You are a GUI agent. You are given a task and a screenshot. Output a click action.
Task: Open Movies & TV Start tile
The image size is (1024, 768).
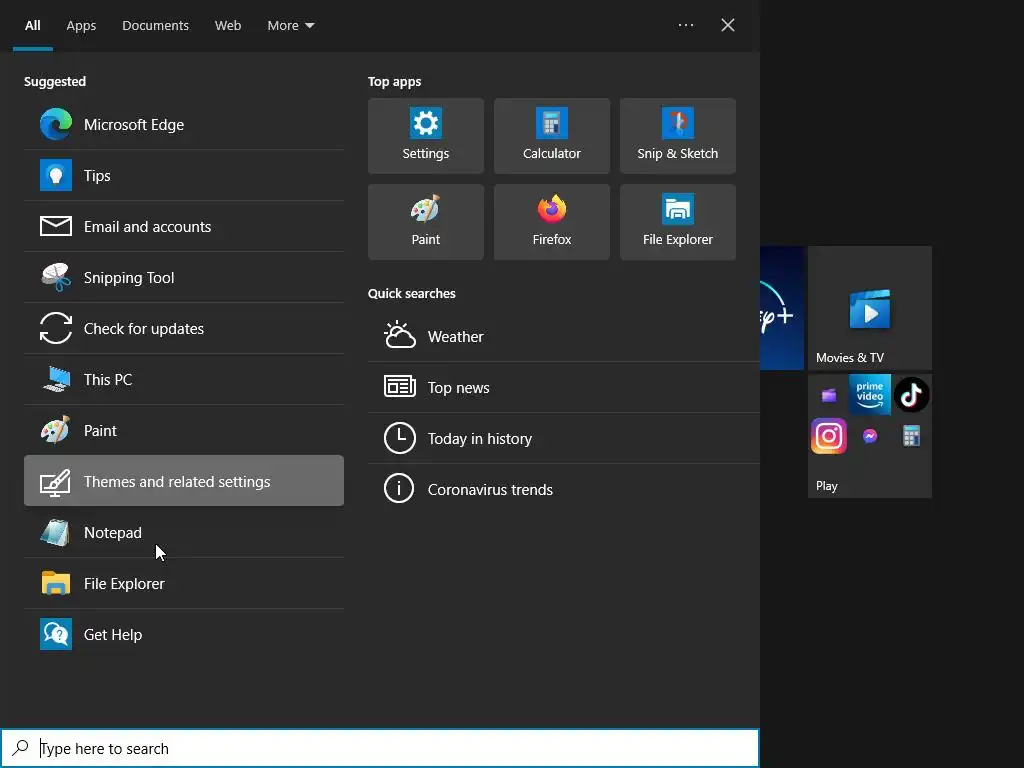870,308
